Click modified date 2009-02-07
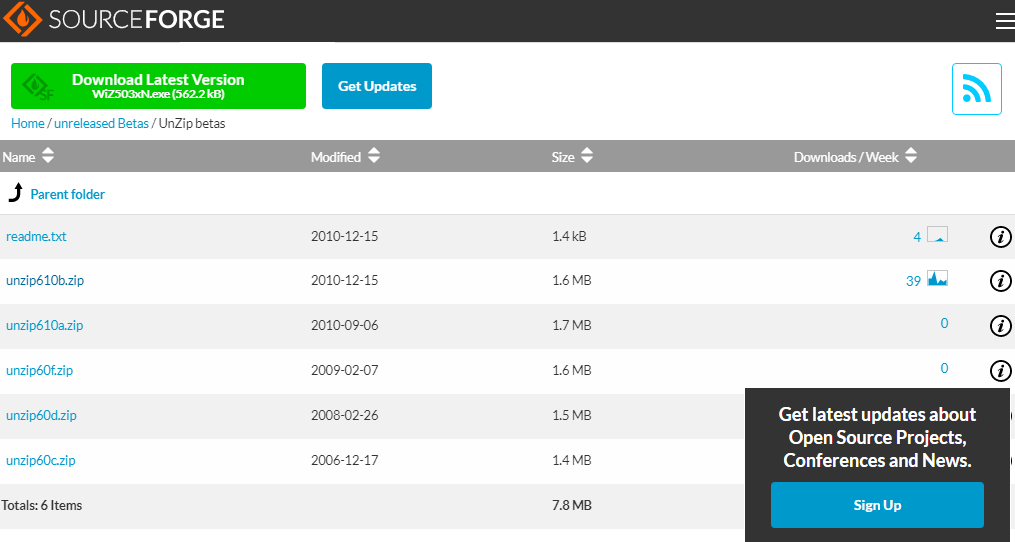The width and height of the screenshot is (1015, 542). (344, 370)
